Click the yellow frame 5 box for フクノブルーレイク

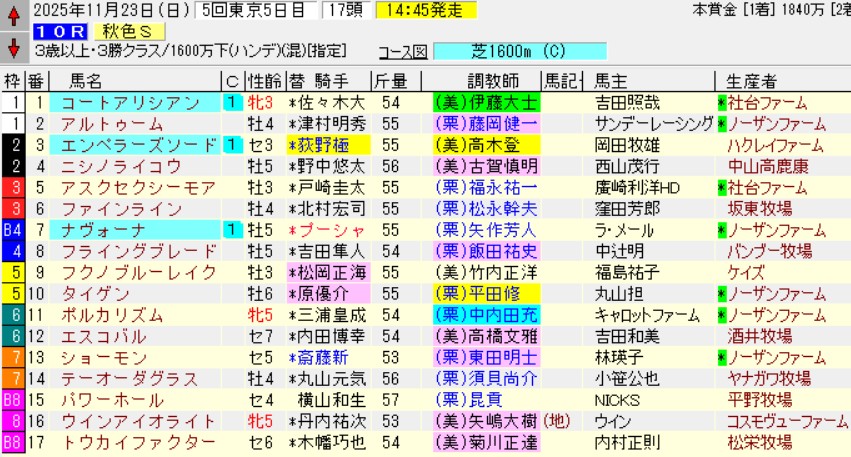(x=12, y=272)
